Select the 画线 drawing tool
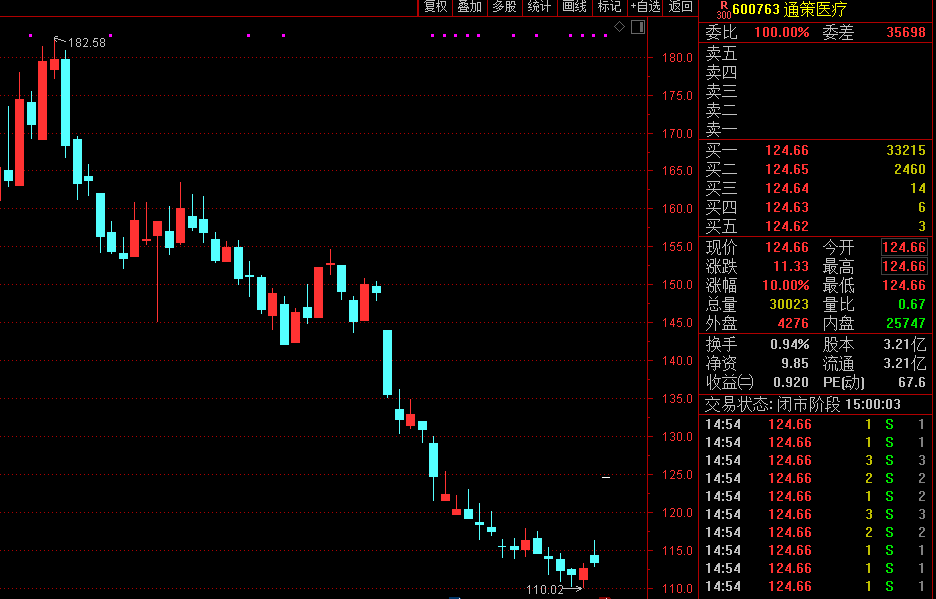 [574, 7]
